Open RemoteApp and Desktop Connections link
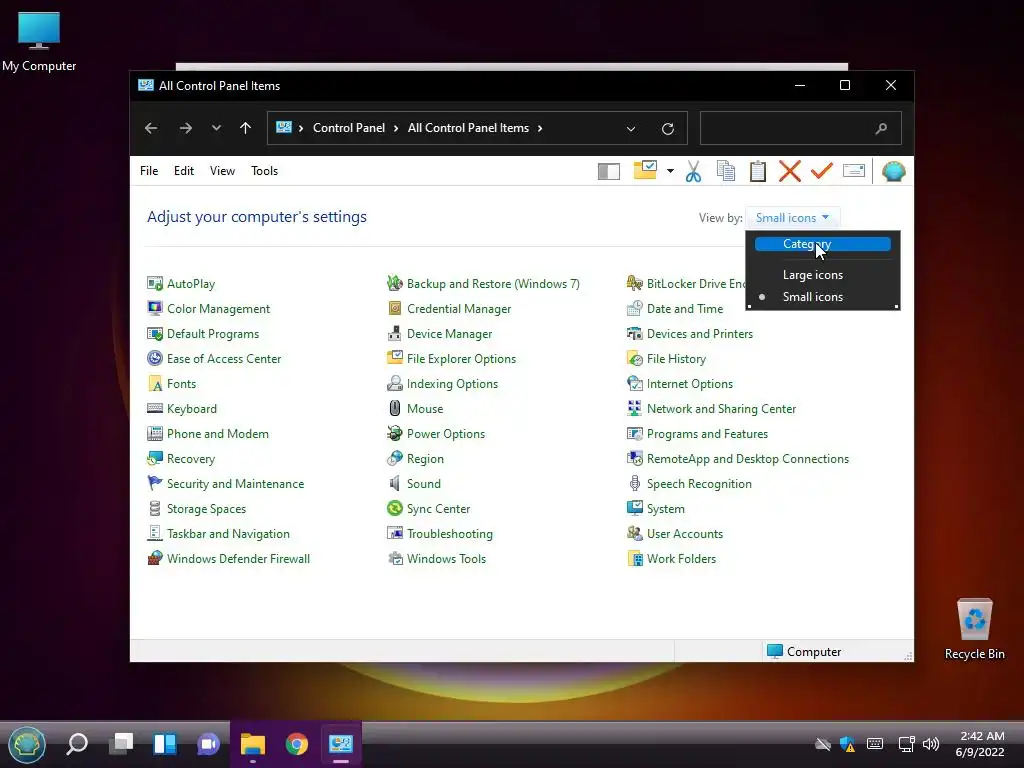Screen dimensions: 1024x768 coord(748,458)
